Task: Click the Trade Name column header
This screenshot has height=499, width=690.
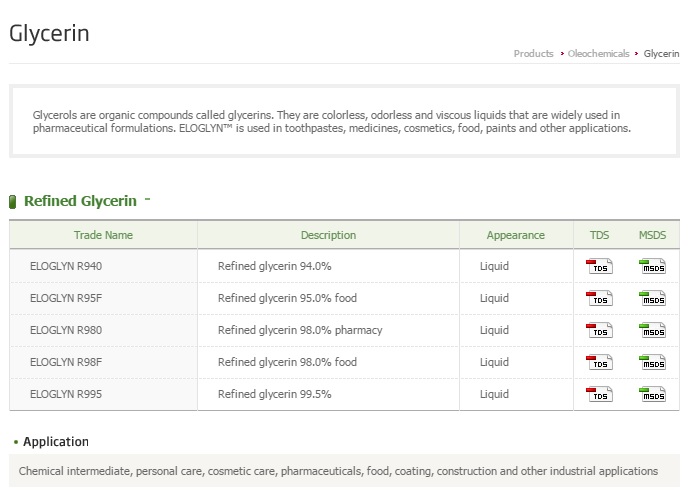Action: tap(103, 235)
